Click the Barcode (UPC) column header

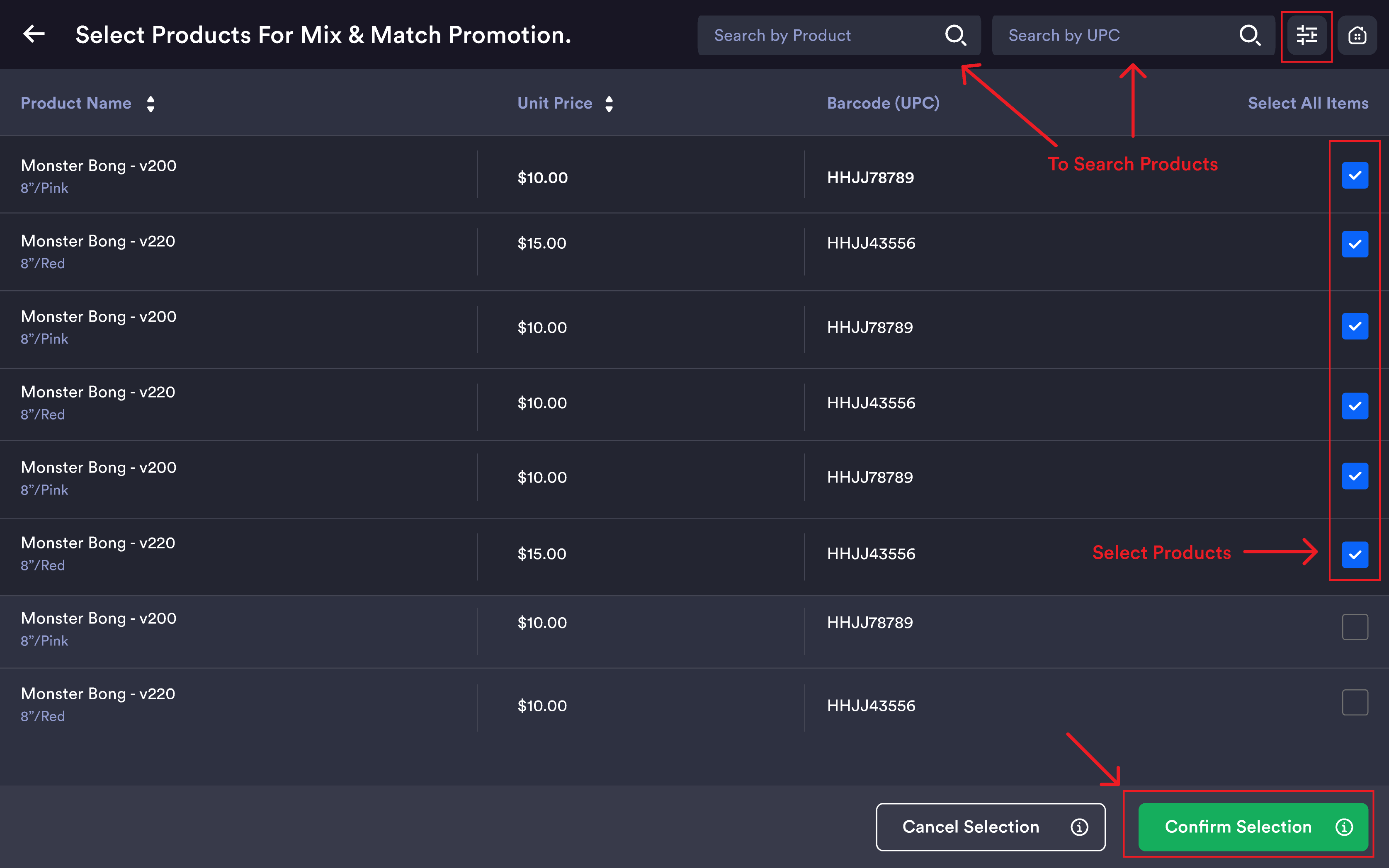pyautogui.click(x=883, y=103)
